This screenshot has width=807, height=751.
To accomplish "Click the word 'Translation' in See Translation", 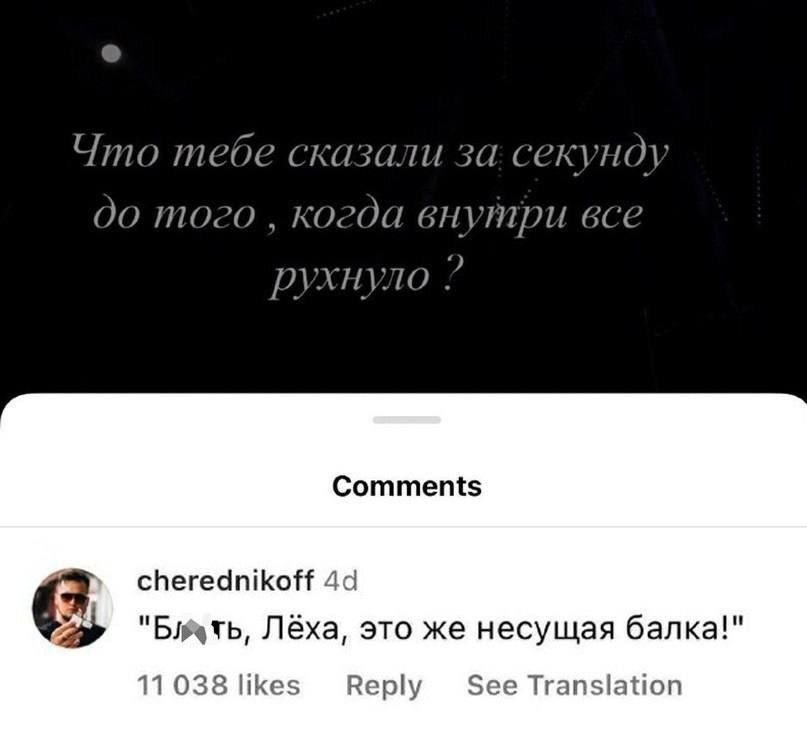I will click(x=605, y=685).
